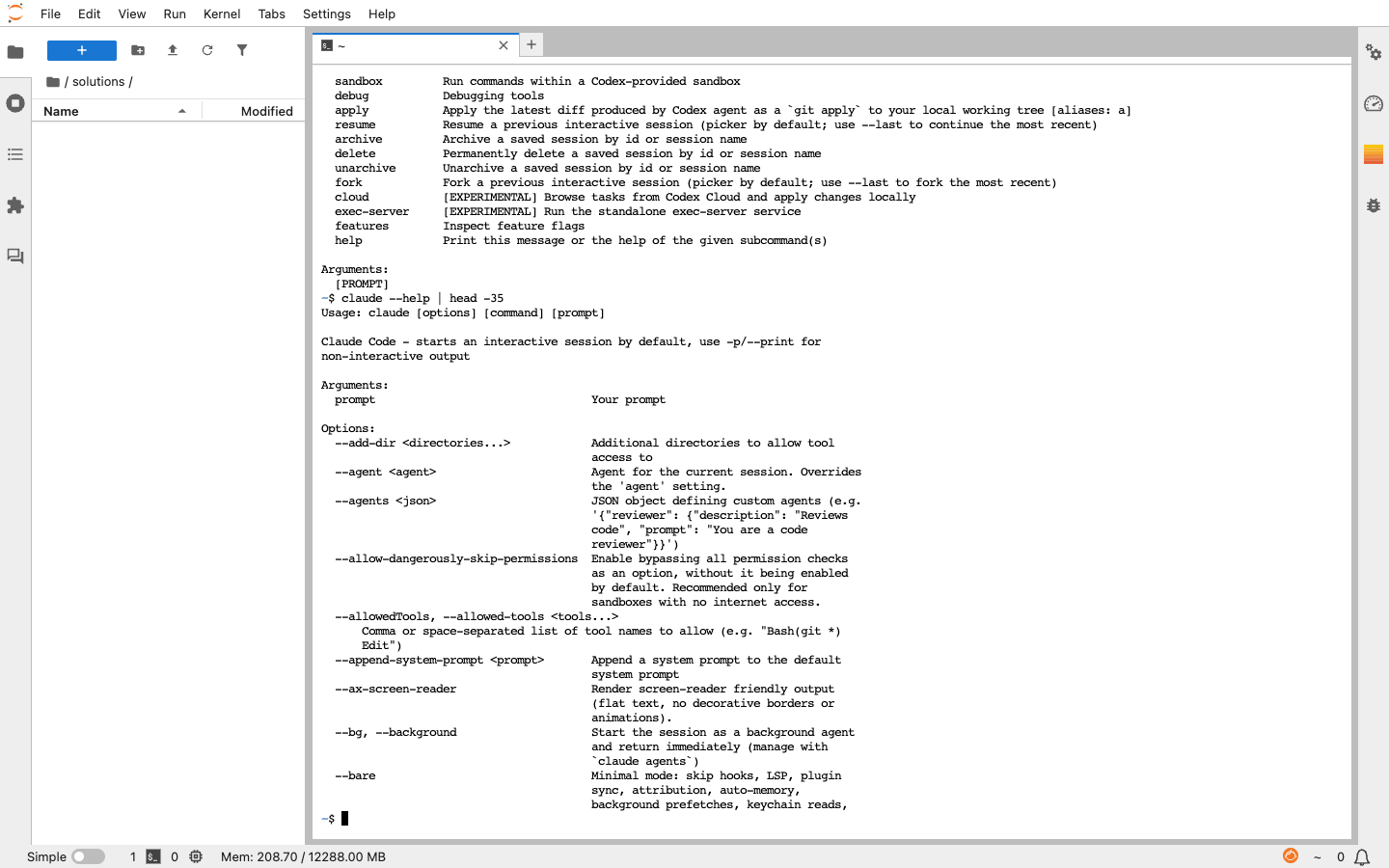Viewport: 1389px width, 868px height.
Task: Click the '--bare' option text
Action: 355,776
